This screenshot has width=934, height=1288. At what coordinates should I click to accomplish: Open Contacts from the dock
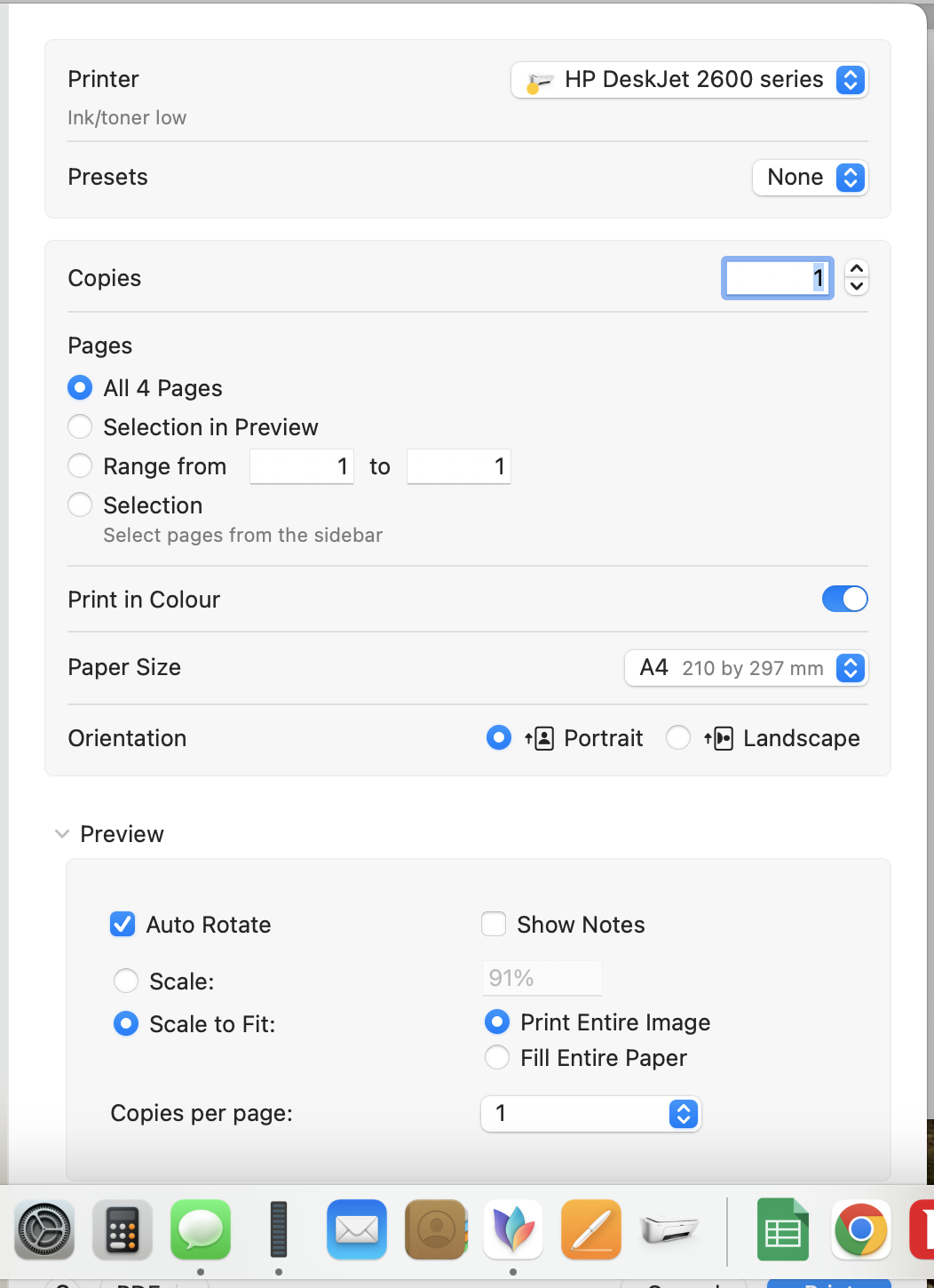point(435,1230)
